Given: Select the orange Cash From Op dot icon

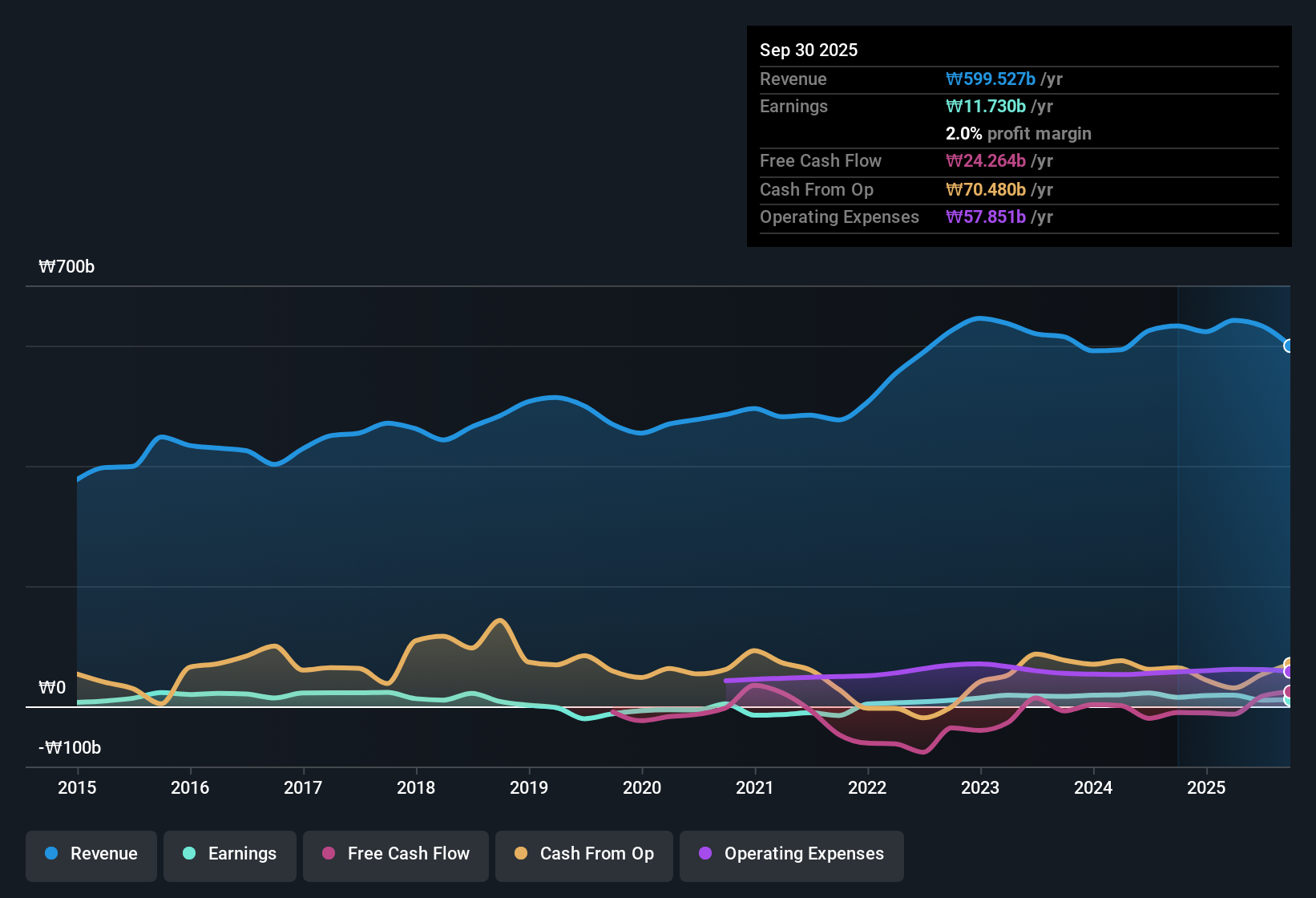Looking at the screenshot, I should 522,854.
